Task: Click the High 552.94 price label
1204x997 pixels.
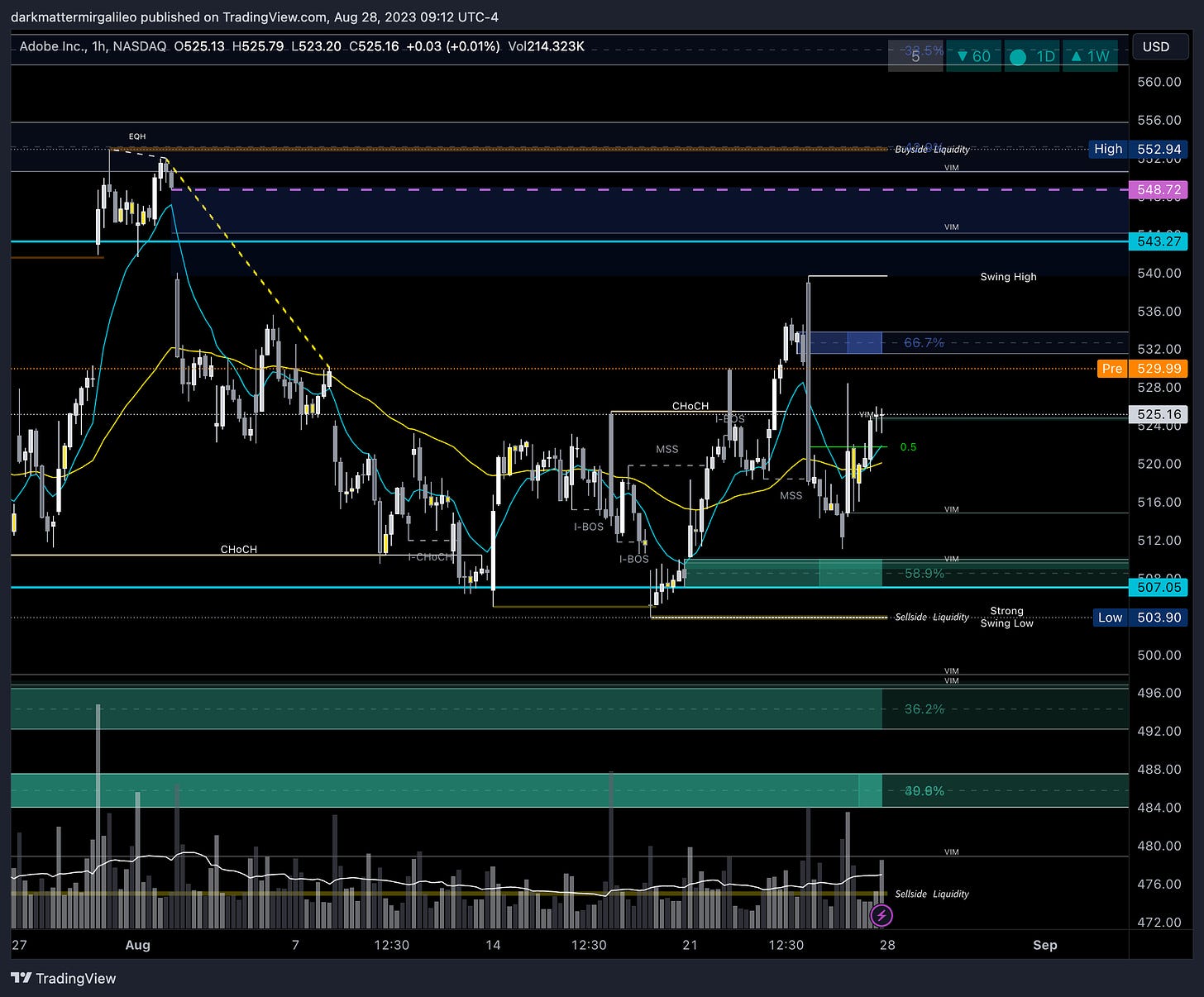Action: coord(1138,150)
